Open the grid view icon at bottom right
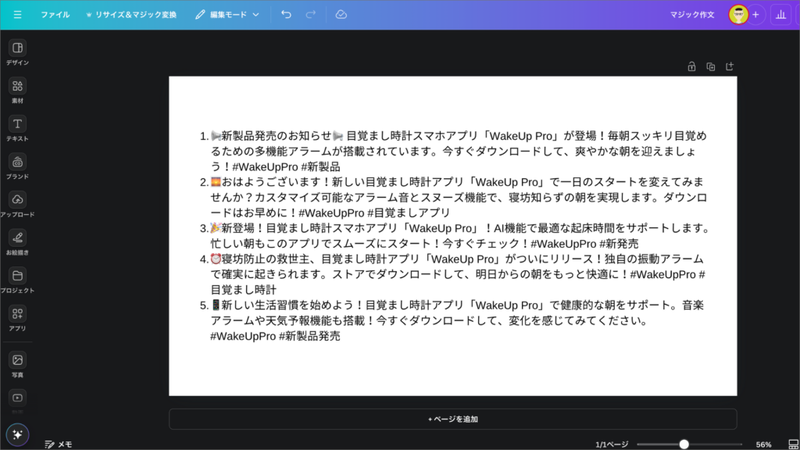Image resolution: width=800 pixels, height=450 pixels. pyautogui.click(x=793, y=444)
